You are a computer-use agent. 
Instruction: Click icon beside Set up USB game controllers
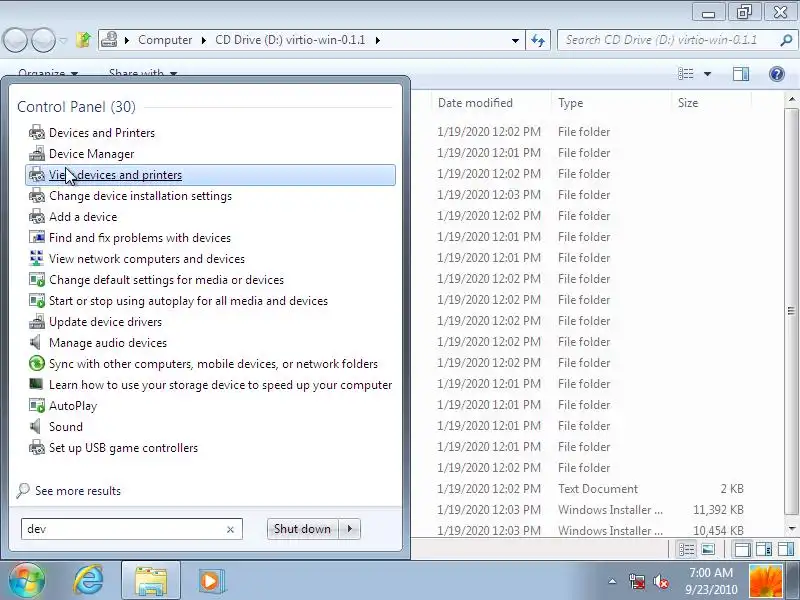(36, 447)
